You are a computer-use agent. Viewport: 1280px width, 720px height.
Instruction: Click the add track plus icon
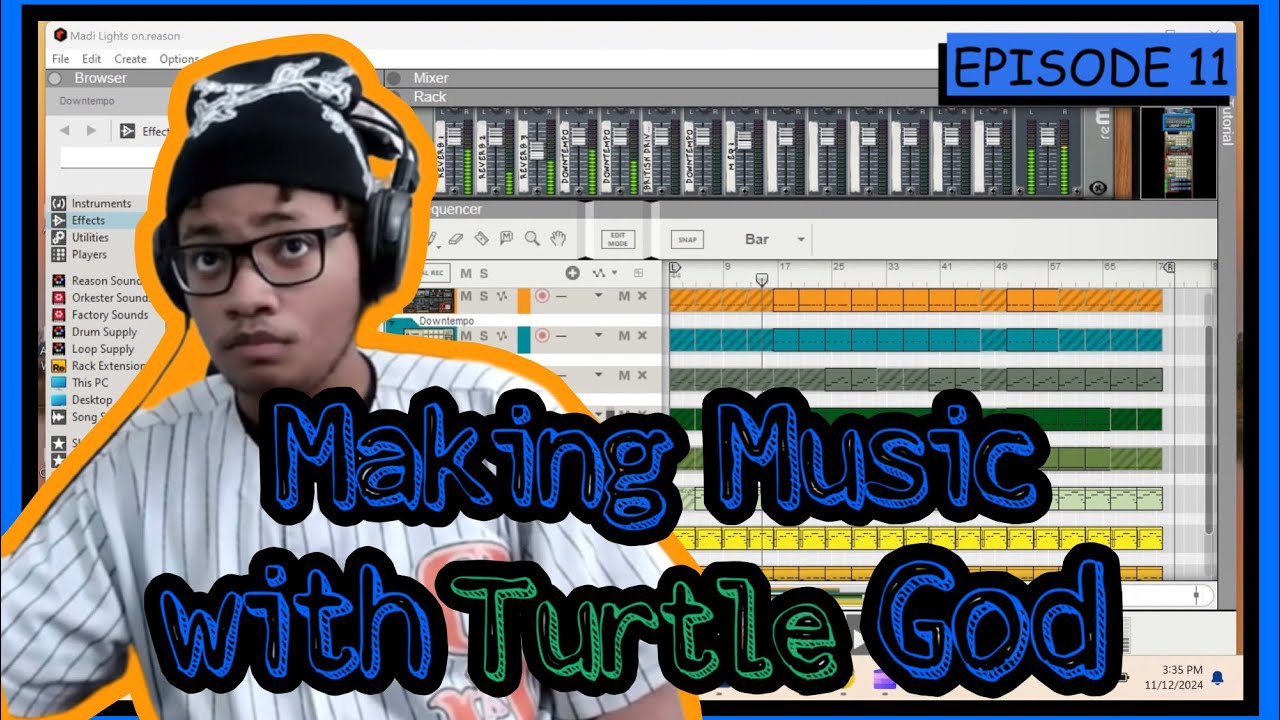(x=572, y=273)
